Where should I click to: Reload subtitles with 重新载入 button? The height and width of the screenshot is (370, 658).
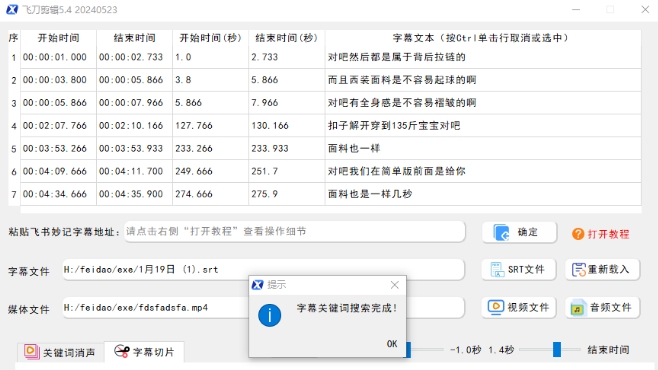point(602,269)
